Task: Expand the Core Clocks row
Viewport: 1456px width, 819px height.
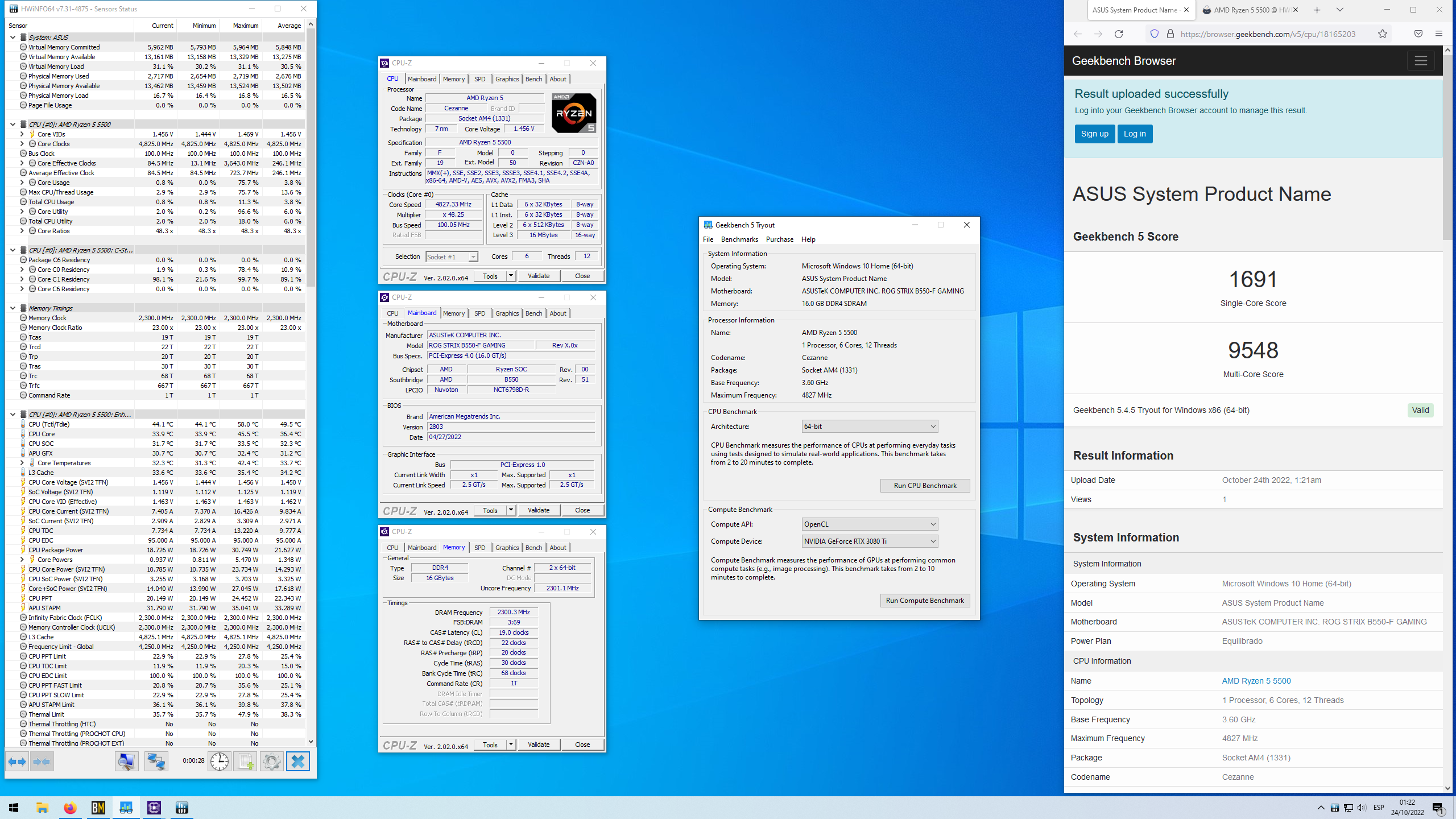Action: 22,144
